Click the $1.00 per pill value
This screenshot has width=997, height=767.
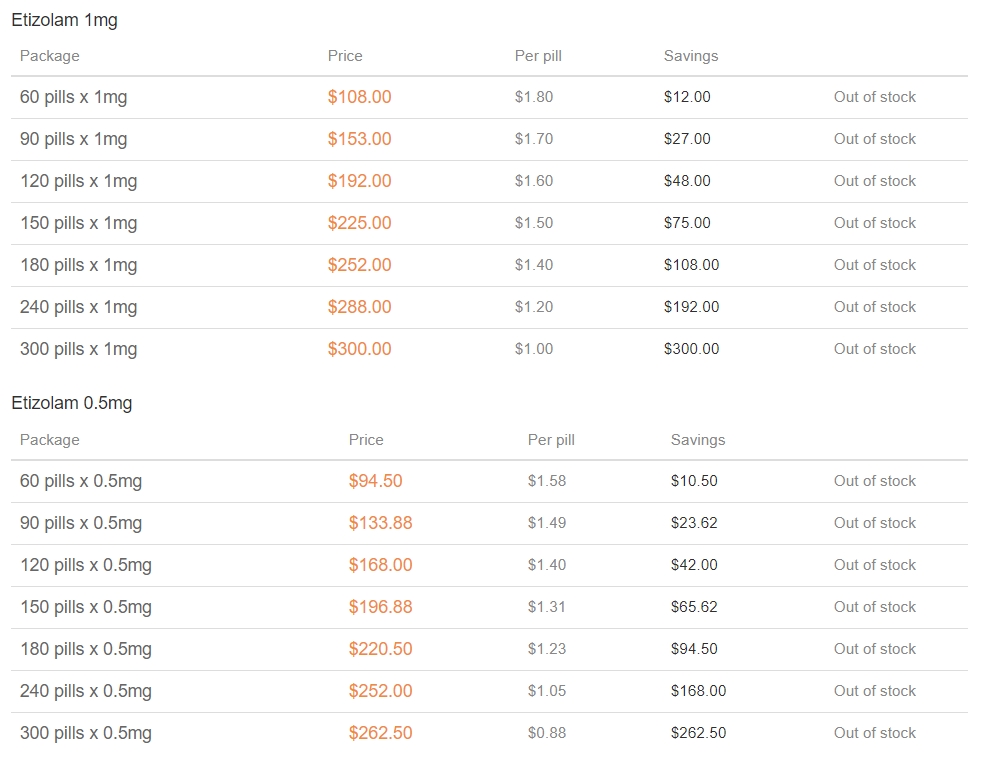(x=533, y=349)
